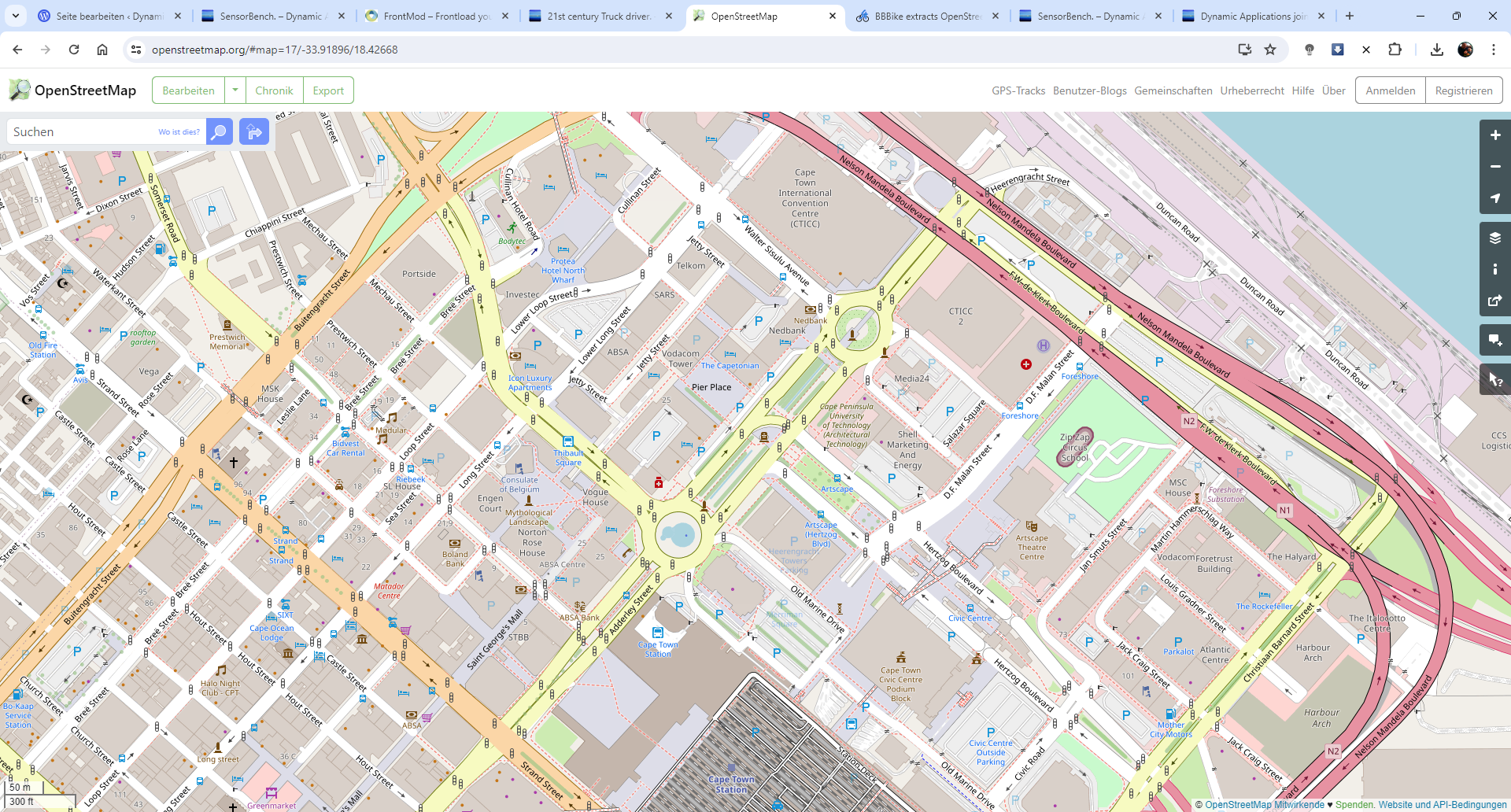Open the Chronik menu item
The width and height of the screenshot is (1511, 812).
click(x=274, y=90)
